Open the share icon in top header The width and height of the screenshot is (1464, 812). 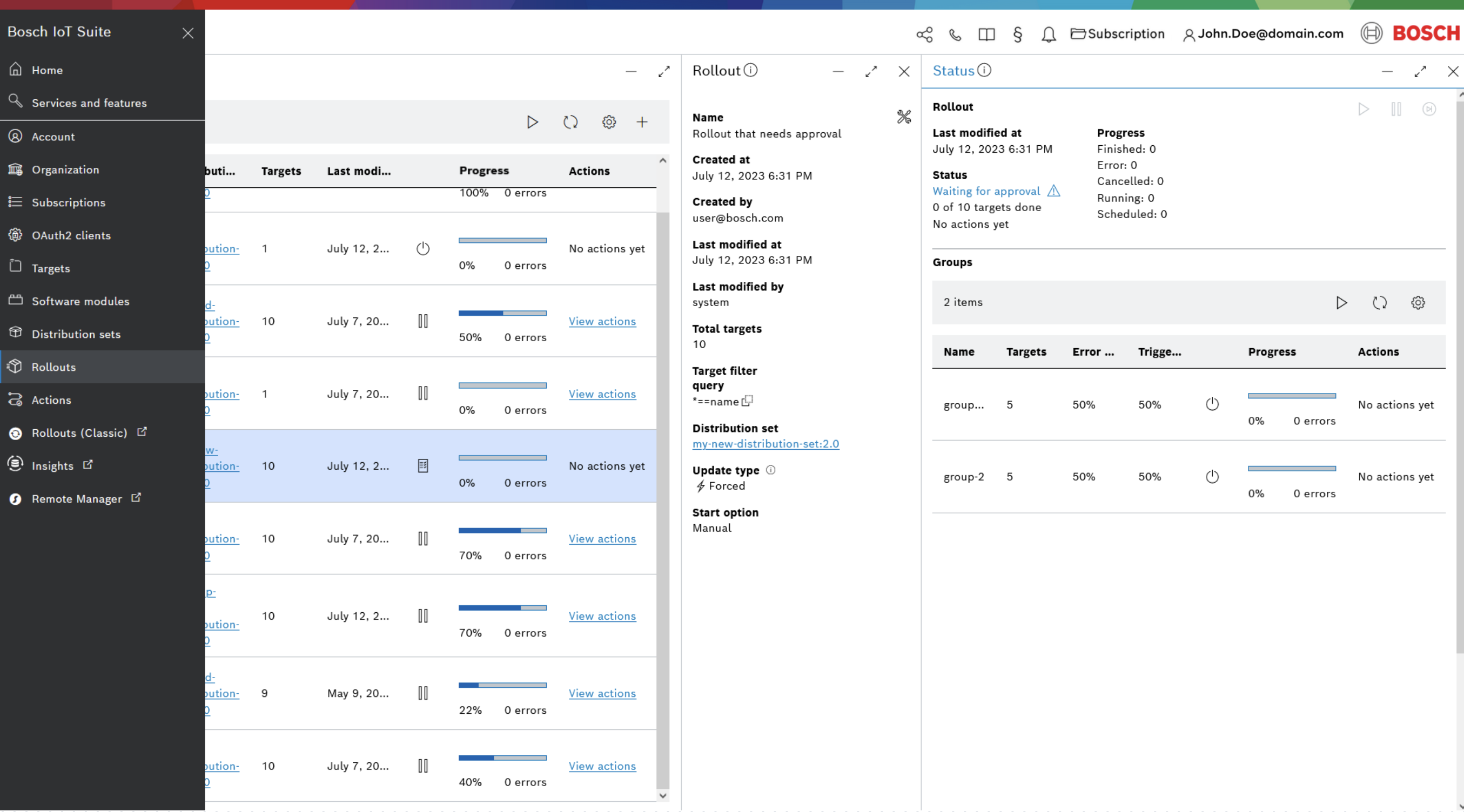924,34
